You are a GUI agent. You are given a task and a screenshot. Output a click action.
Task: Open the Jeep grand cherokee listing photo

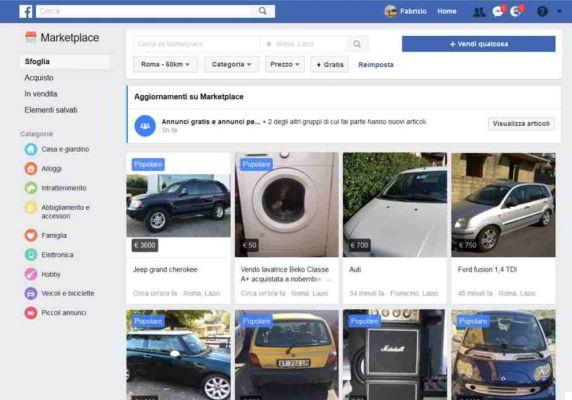pos(178,206)
